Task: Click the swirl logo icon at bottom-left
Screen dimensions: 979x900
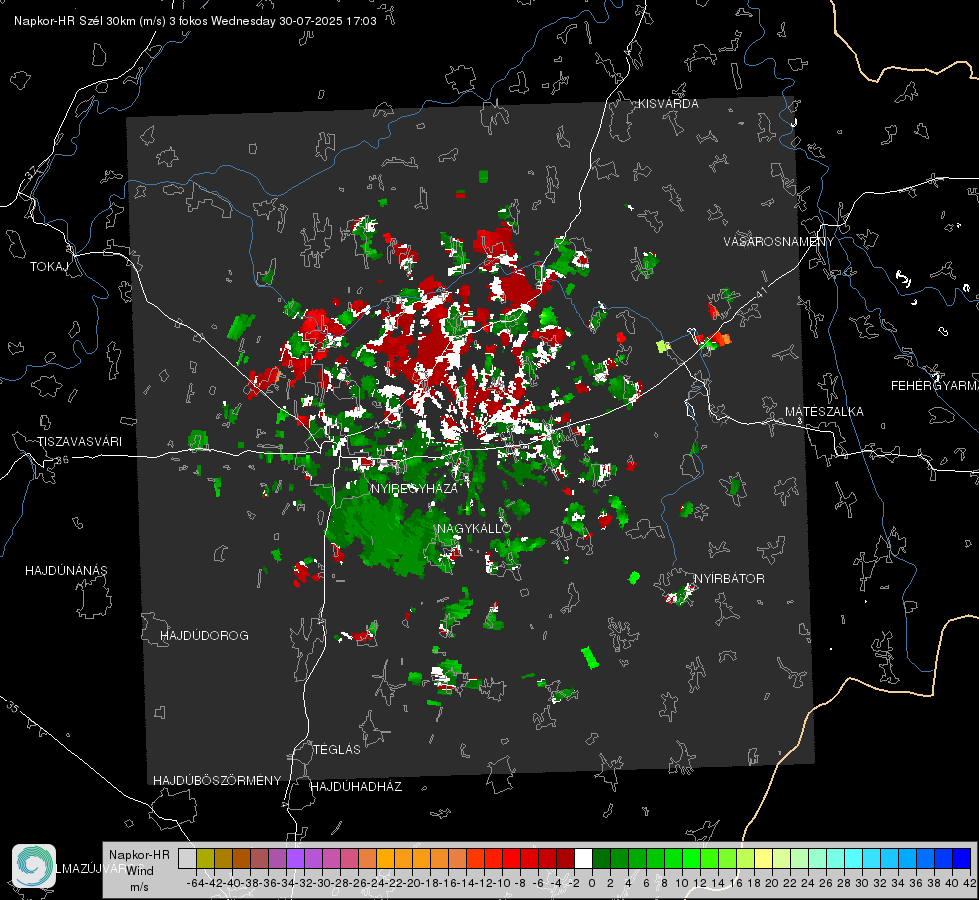Action: (34, 866)
